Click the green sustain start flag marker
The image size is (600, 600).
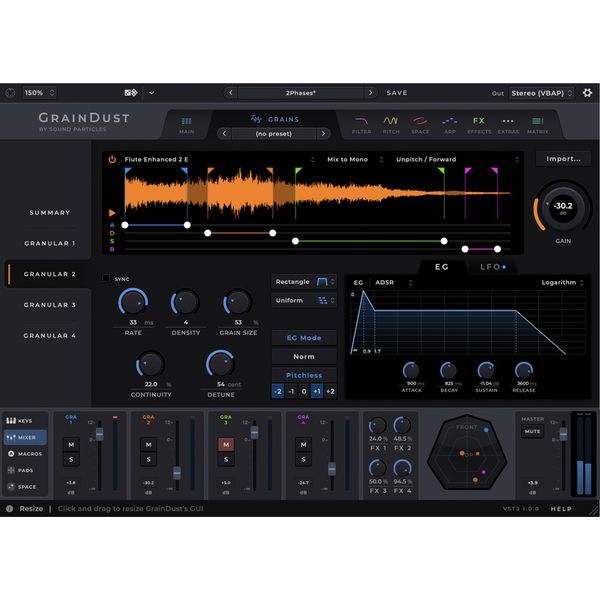(298, 170)
